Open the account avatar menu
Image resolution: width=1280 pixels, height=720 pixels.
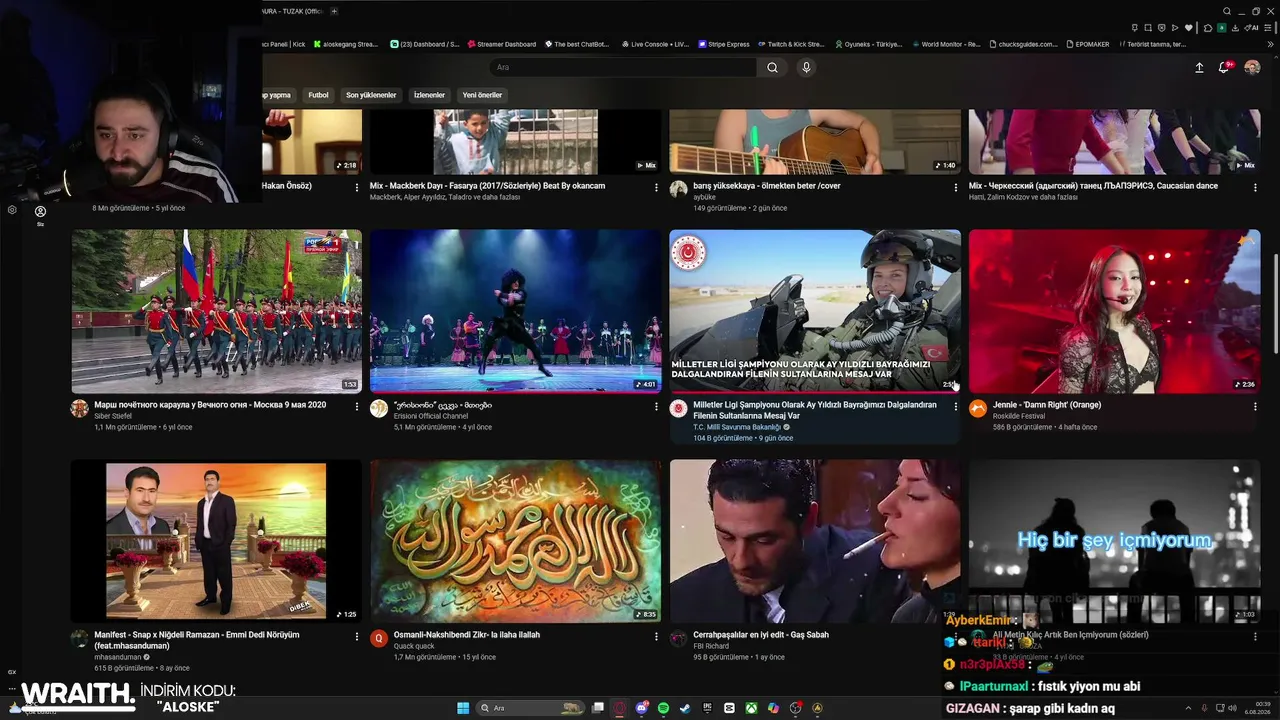[1252, 67]
